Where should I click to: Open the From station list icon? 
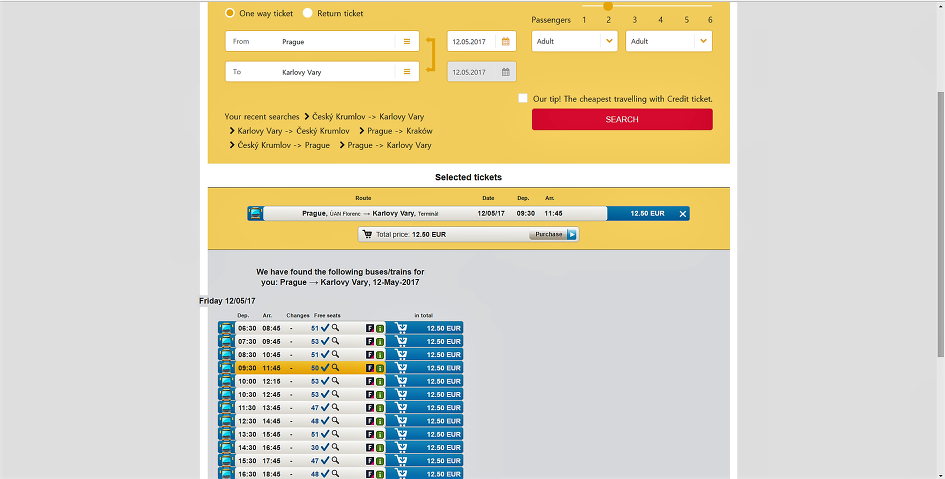[407, 42]
